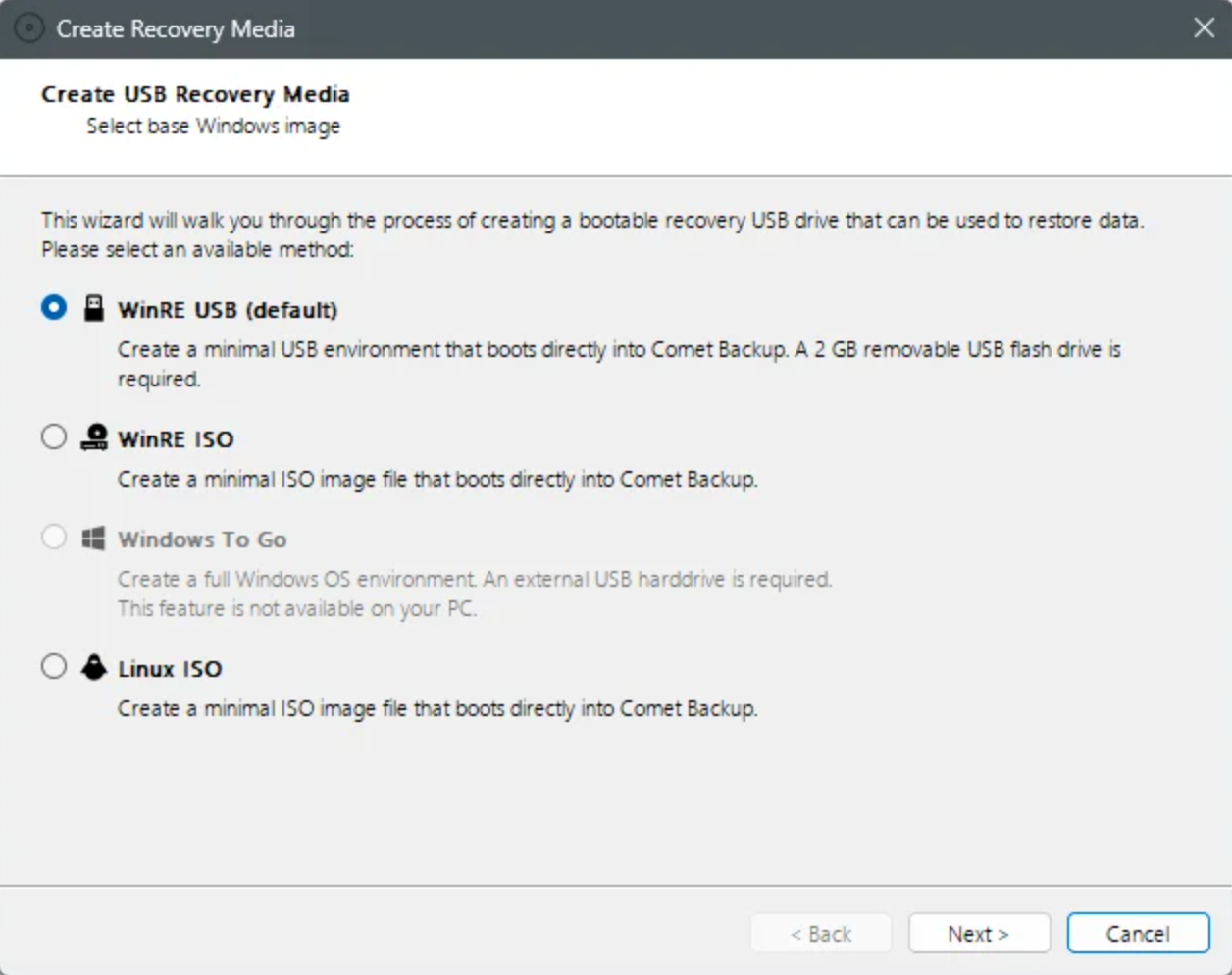Cancel the recovery media wizard

coord(1138,934)
